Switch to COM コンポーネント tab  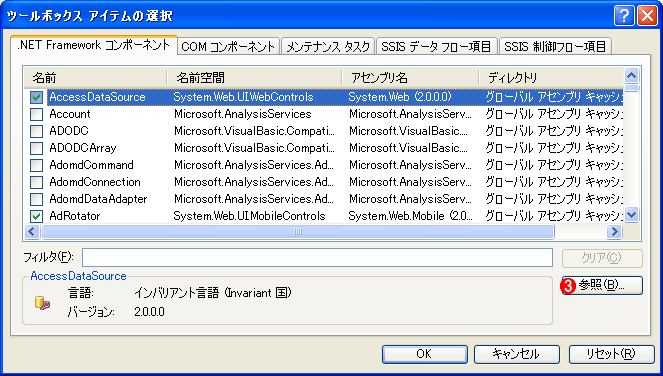(x=228, y=46)
